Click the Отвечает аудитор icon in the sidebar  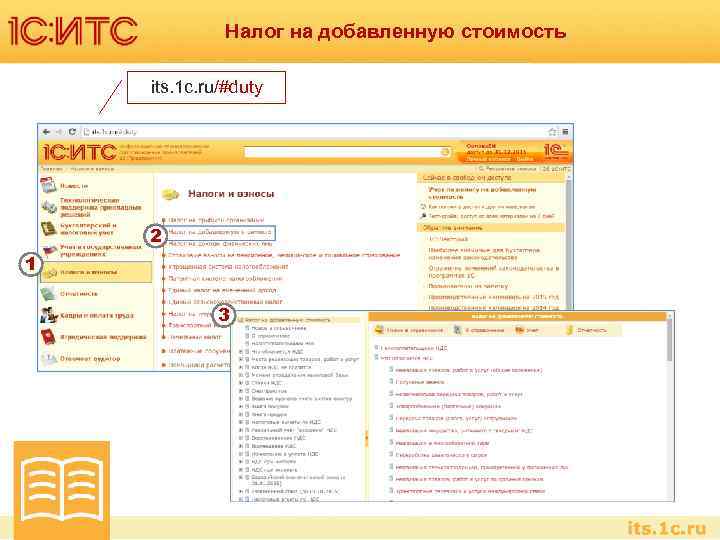[x=49, y=359]
